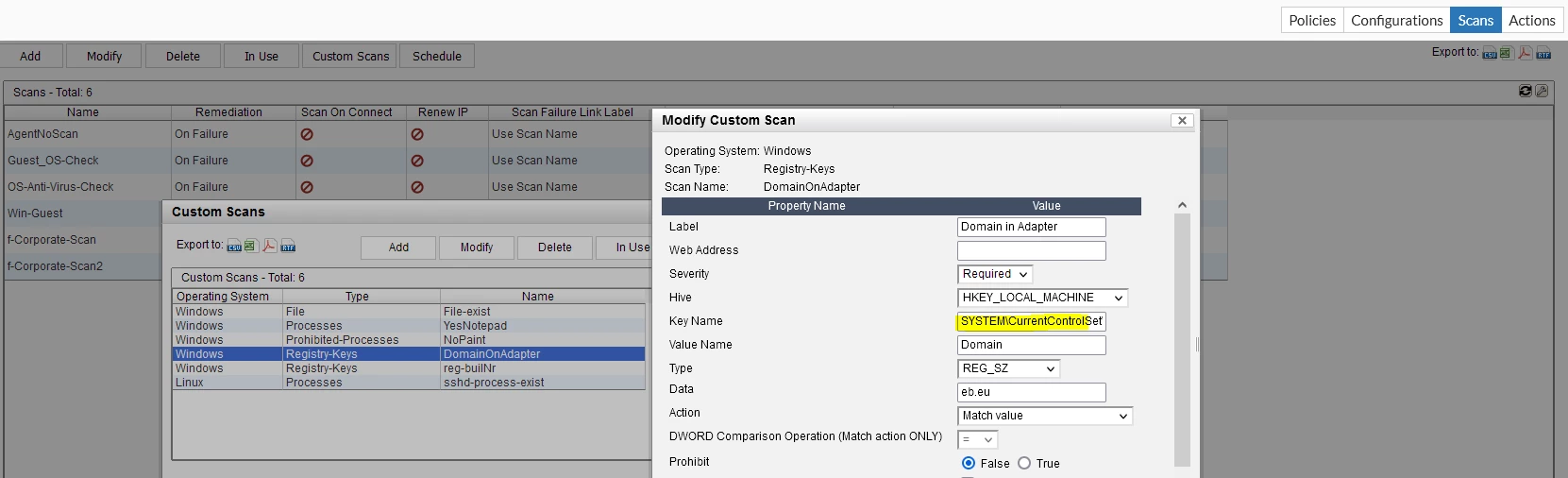Switch to the Scans tab
Screen dimensions: 1568x478
(x=1475, y=20)
